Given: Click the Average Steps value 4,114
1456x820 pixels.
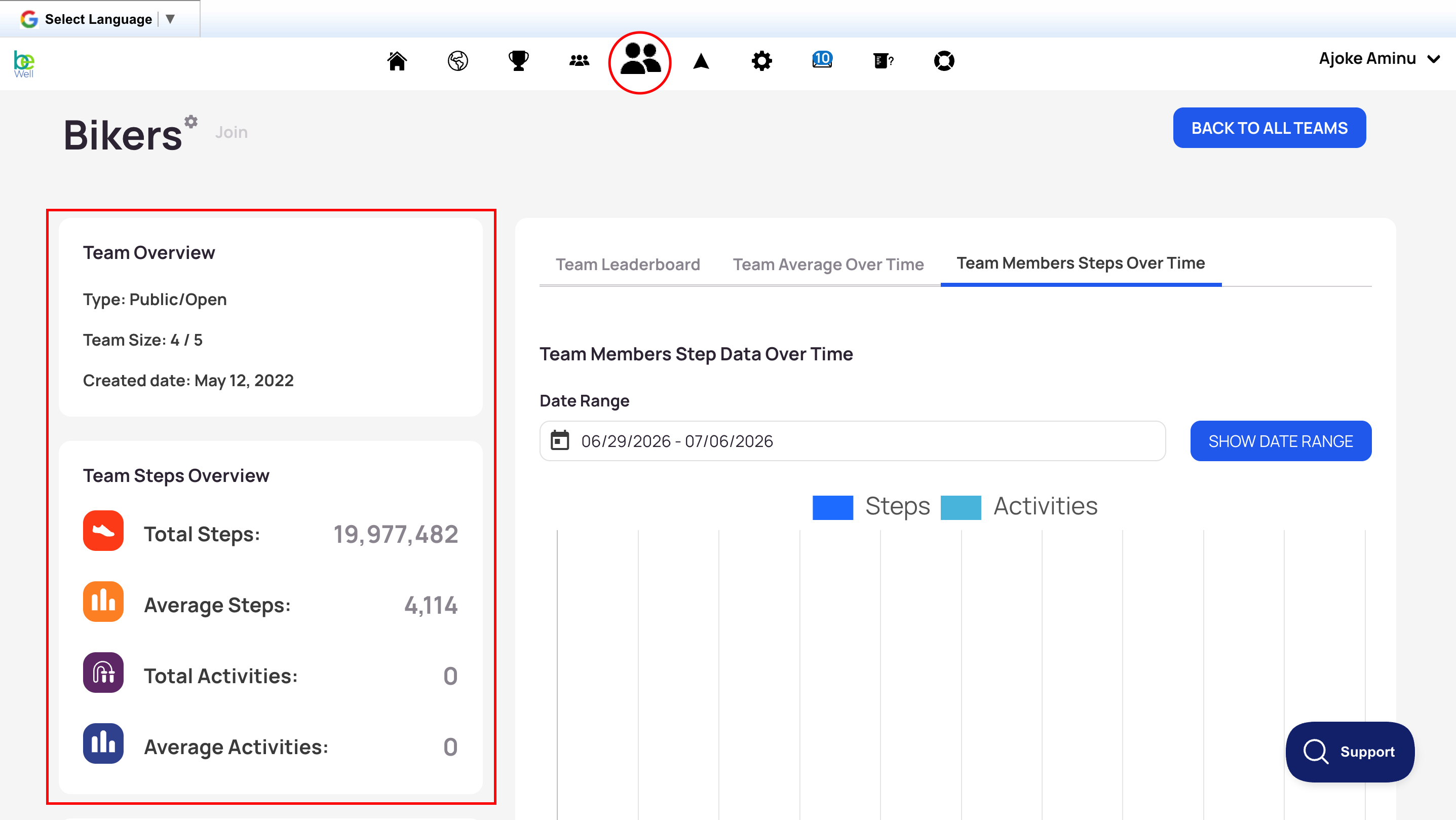Looking at the screenshot, I should point(431,605).
